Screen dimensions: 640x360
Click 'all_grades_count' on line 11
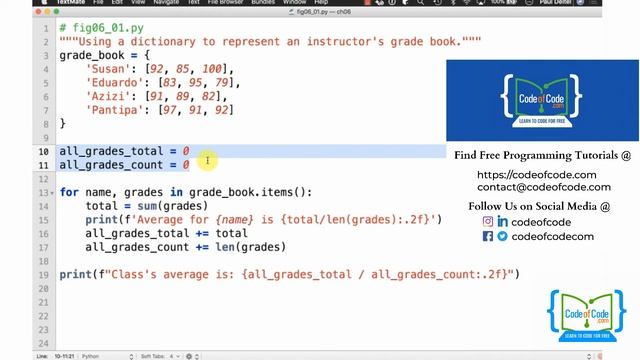(x=111, y=165)
